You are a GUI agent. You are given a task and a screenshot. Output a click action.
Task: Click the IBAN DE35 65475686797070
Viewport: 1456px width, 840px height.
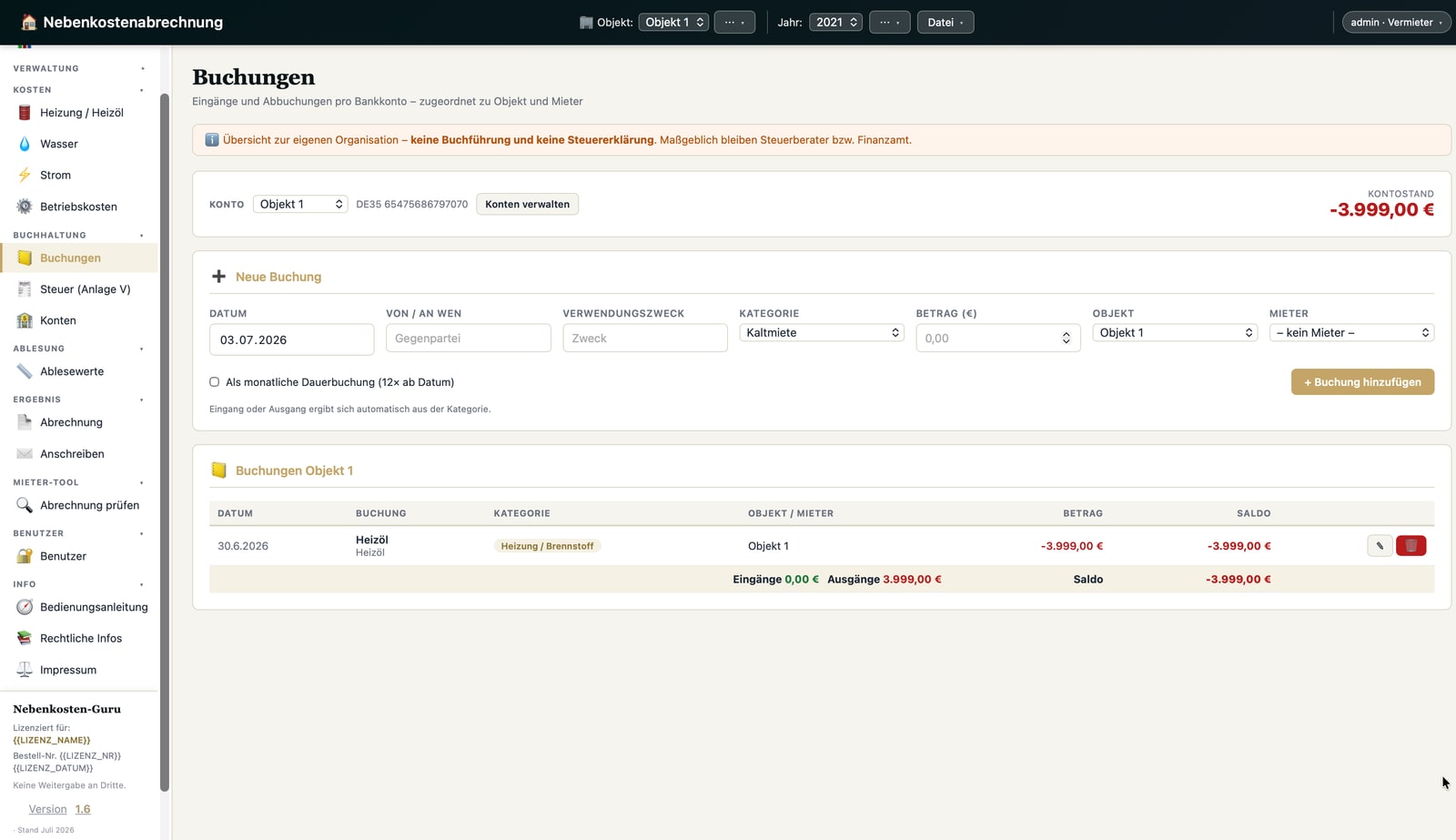tap(411, 204)
